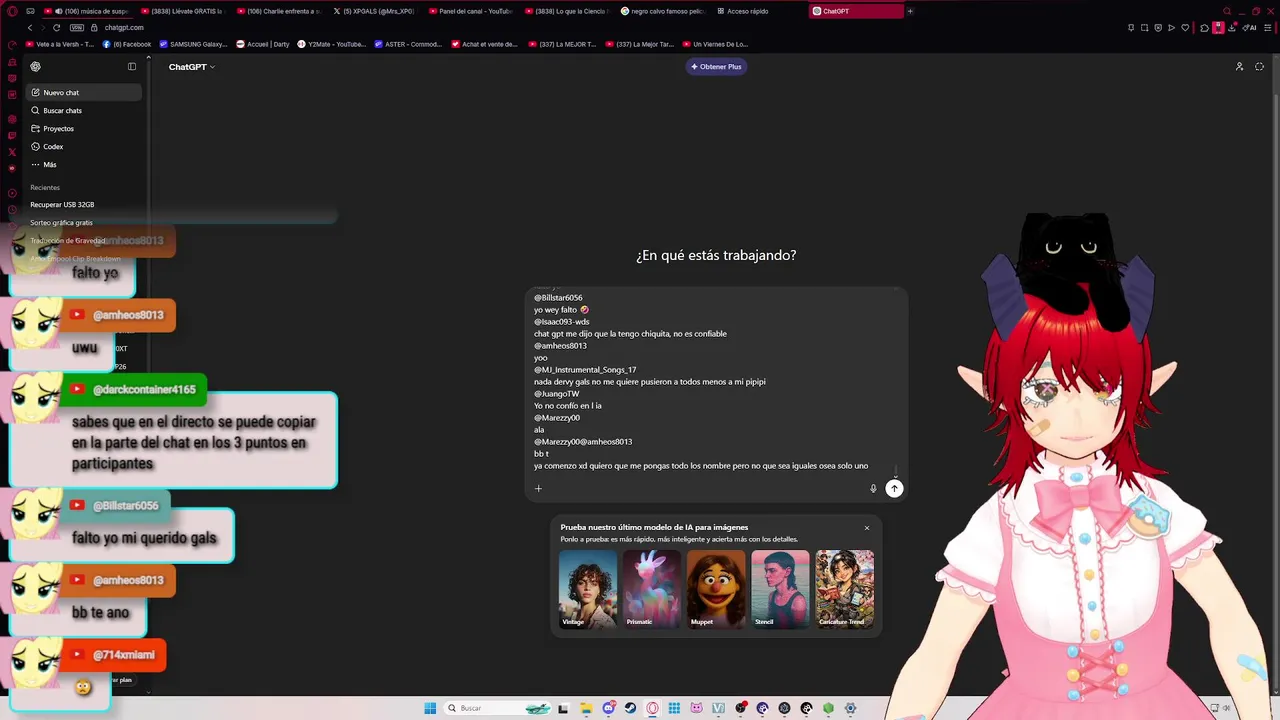This screenshot has height=720, width=1280.
Task: Open the Facebook bookmark
Action: pos(128,44)
